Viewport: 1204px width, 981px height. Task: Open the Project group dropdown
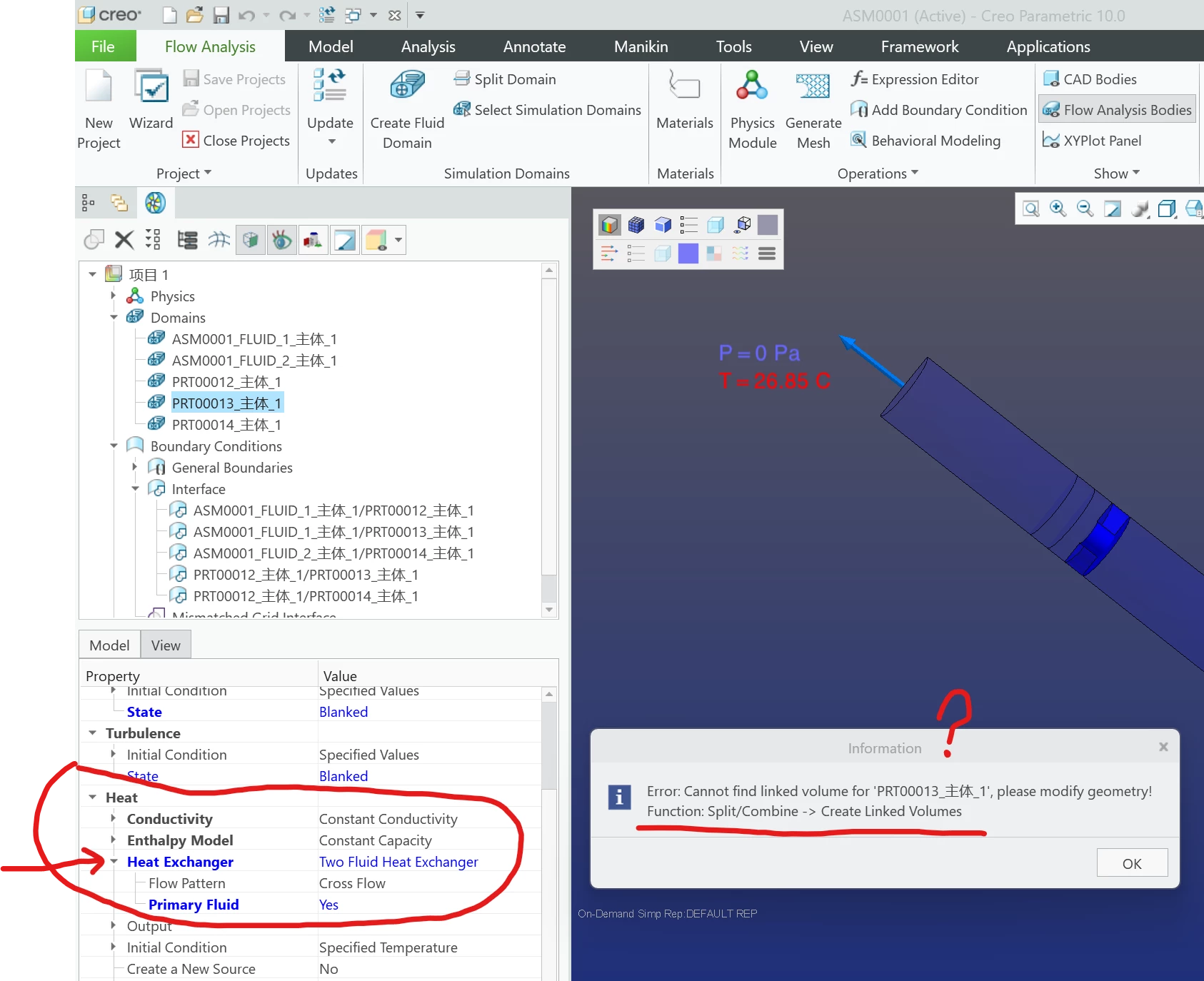point(184,173)
